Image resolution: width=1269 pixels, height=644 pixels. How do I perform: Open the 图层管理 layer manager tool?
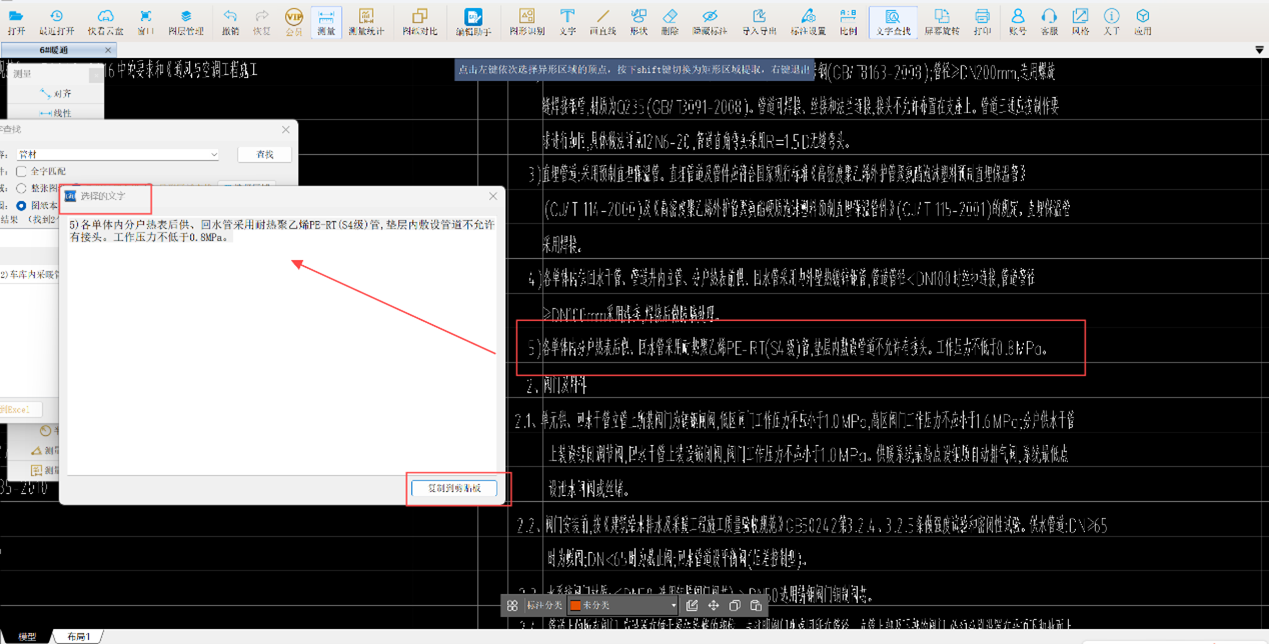(186, 21)
